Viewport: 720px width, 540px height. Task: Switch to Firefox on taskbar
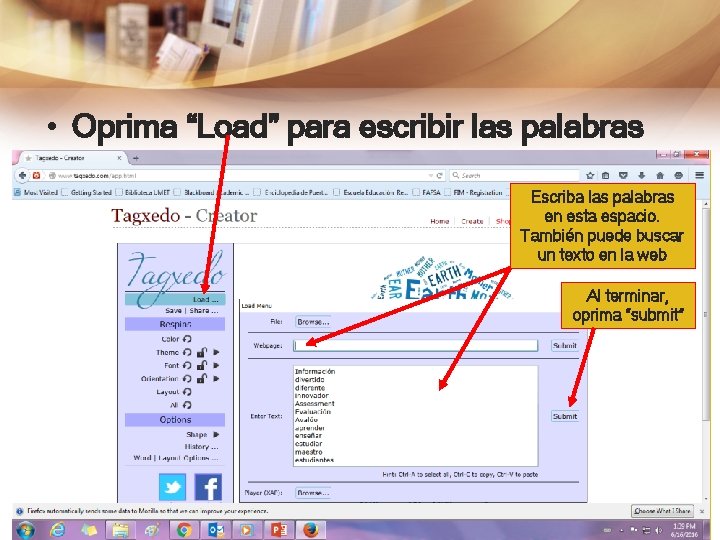311,530
